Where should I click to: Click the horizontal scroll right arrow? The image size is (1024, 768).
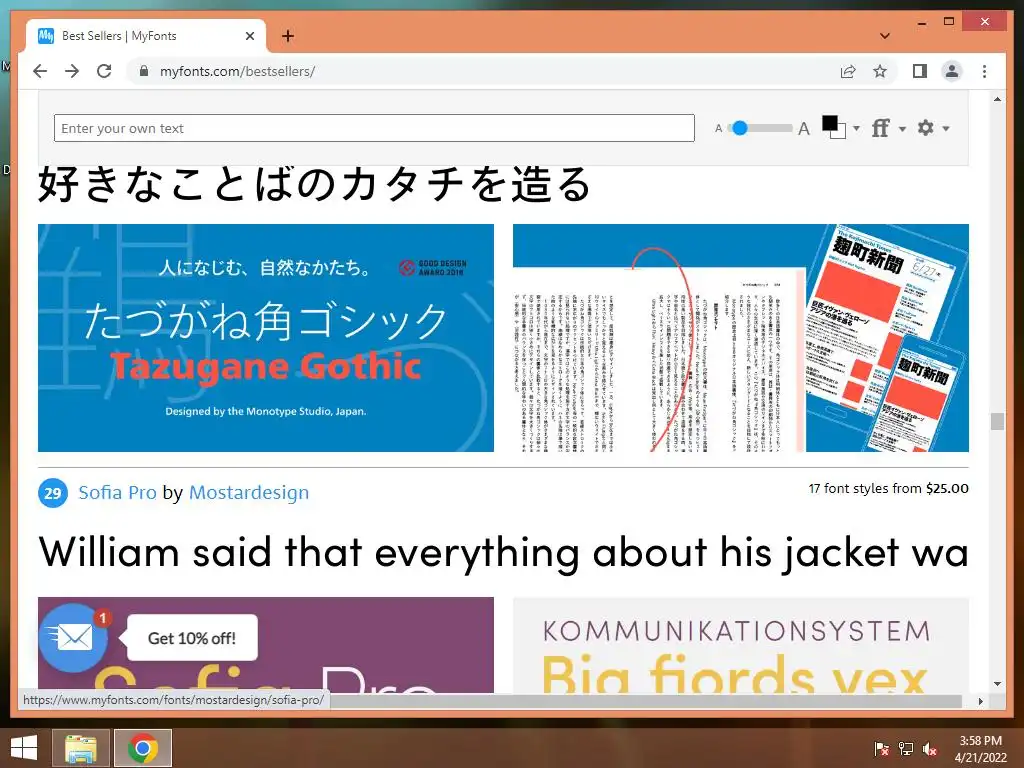point(980,701)
